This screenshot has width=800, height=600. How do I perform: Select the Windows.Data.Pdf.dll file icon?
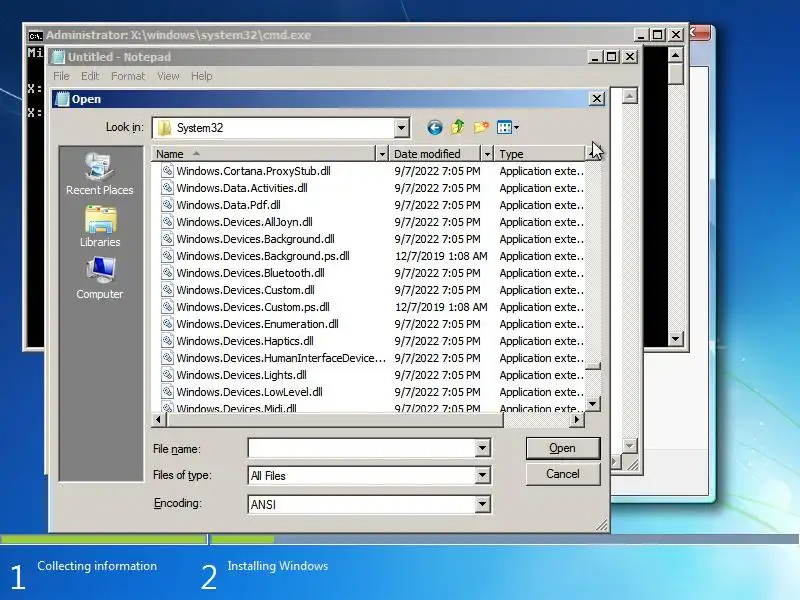(x=167, y=205)
